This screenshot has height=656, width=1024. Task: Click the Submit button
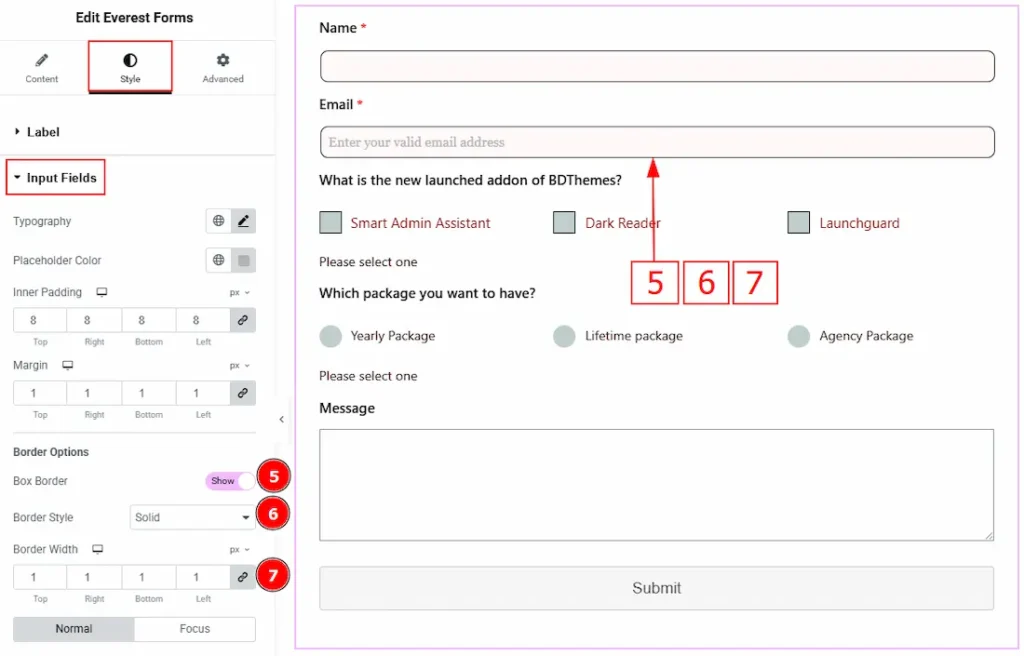[x=656, y=588]
